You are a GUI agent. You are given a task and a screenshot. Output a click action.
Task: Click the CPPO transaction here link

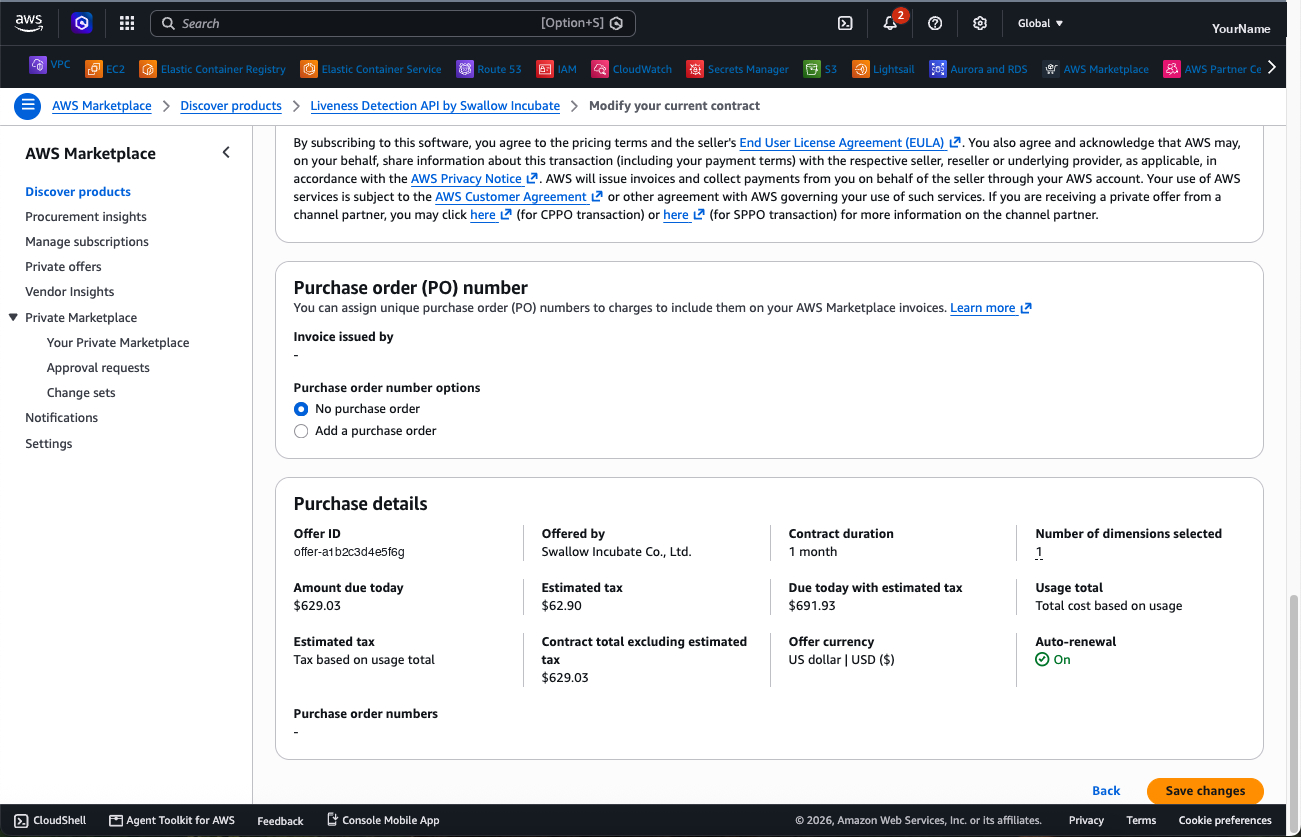491,215
